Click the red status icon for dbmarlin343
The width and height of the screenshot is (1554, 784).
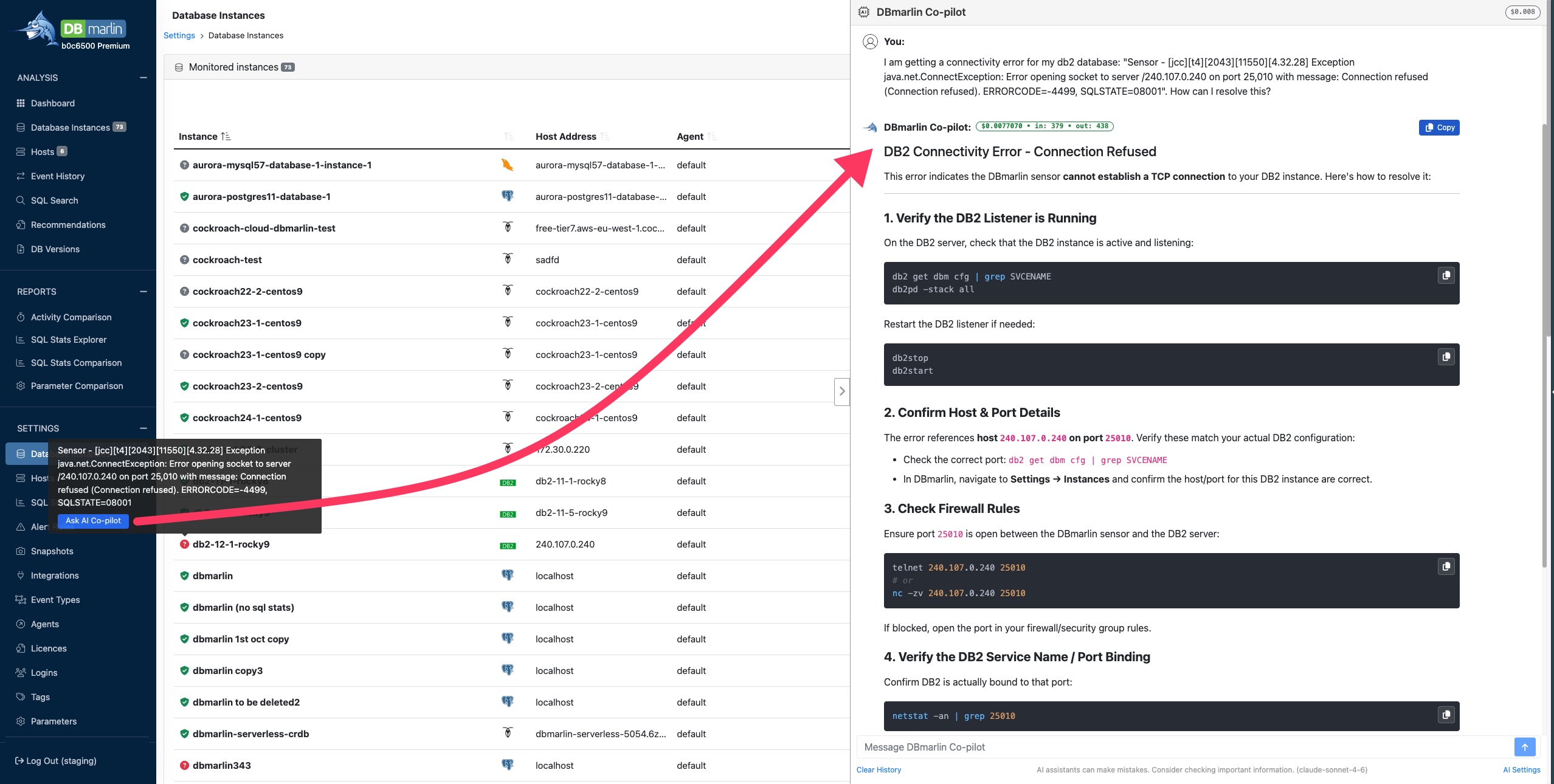click(184, 765)
